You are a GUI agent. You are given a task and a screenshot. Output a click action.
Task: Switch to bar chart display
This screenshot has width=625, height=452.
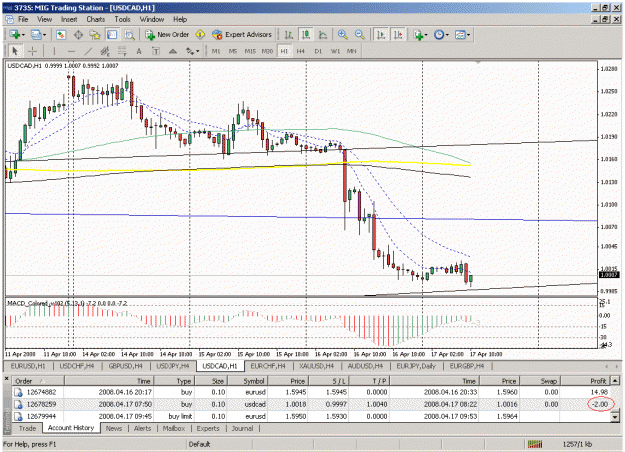(x=289, y=35)
